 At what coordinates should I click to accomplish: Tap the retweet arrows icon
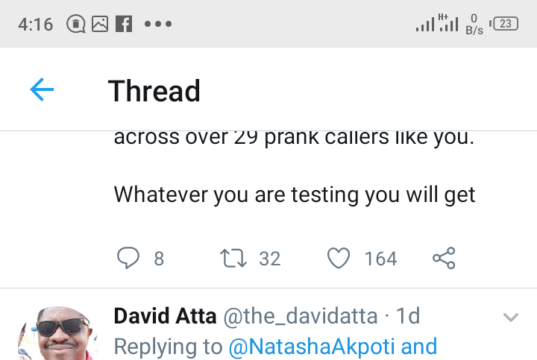click(233, 258)
